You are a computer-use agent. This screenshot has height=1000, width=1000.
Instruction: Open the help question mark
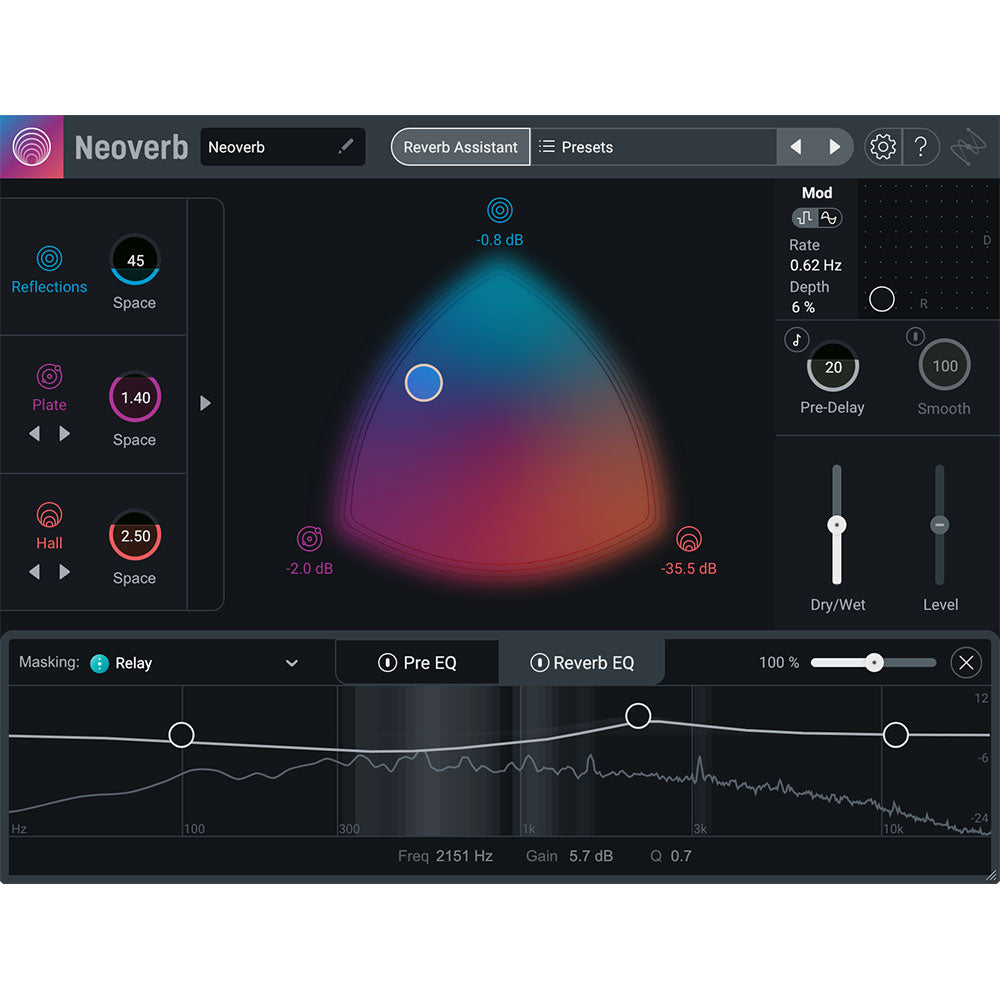point(921,146)
